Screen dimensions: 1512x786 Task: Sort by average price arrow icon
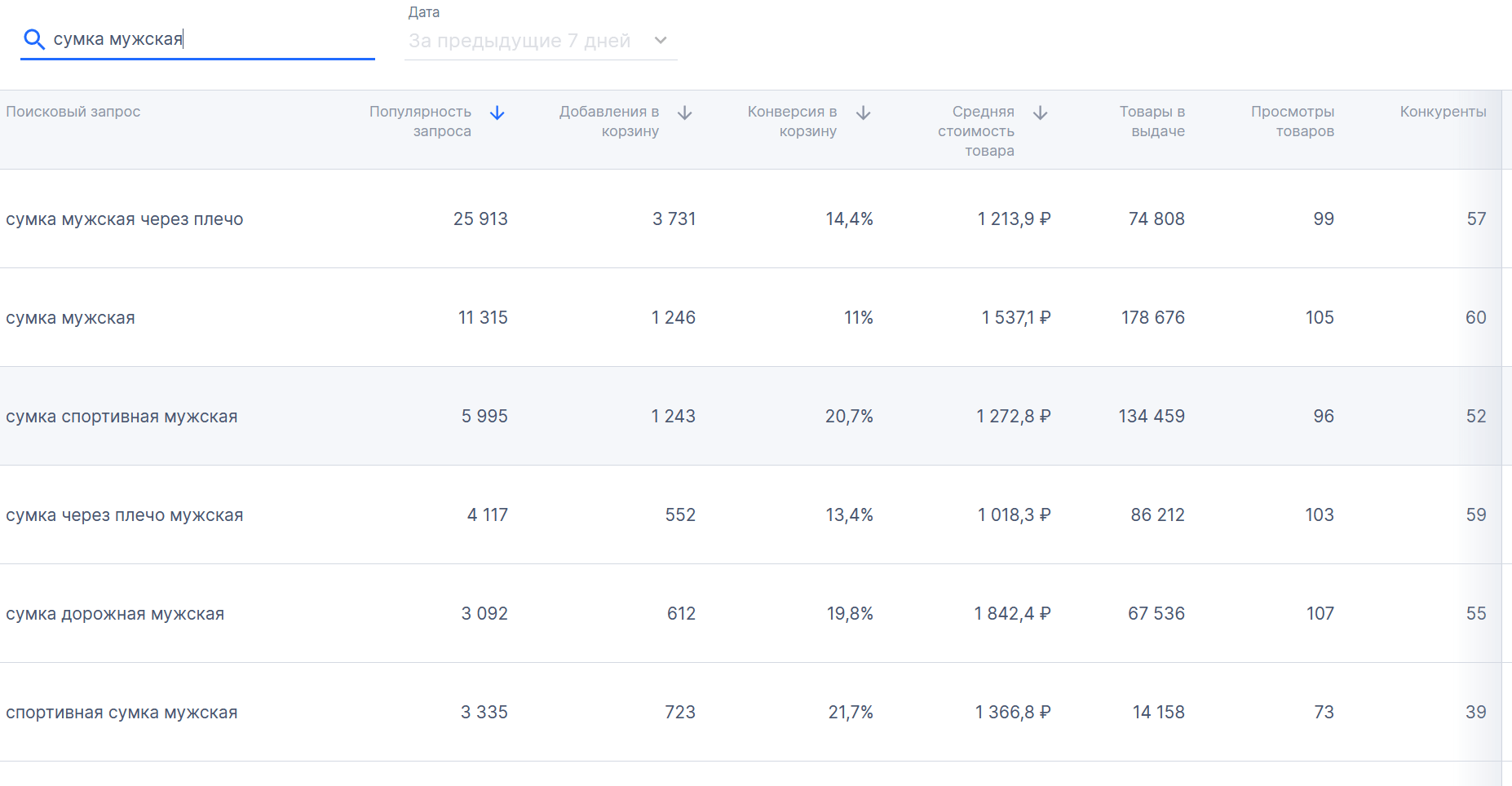1041,113
